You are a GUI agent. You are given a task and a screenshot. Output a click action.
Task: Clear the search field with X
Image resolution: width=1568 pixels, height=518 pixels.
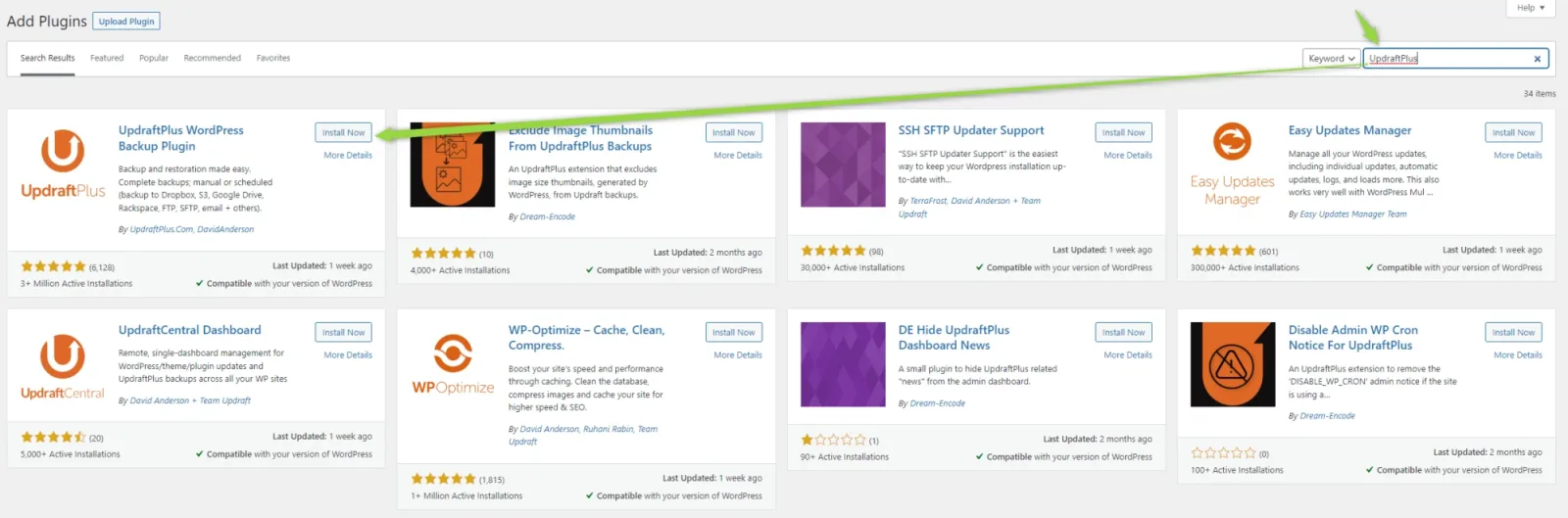[1537, 59]
